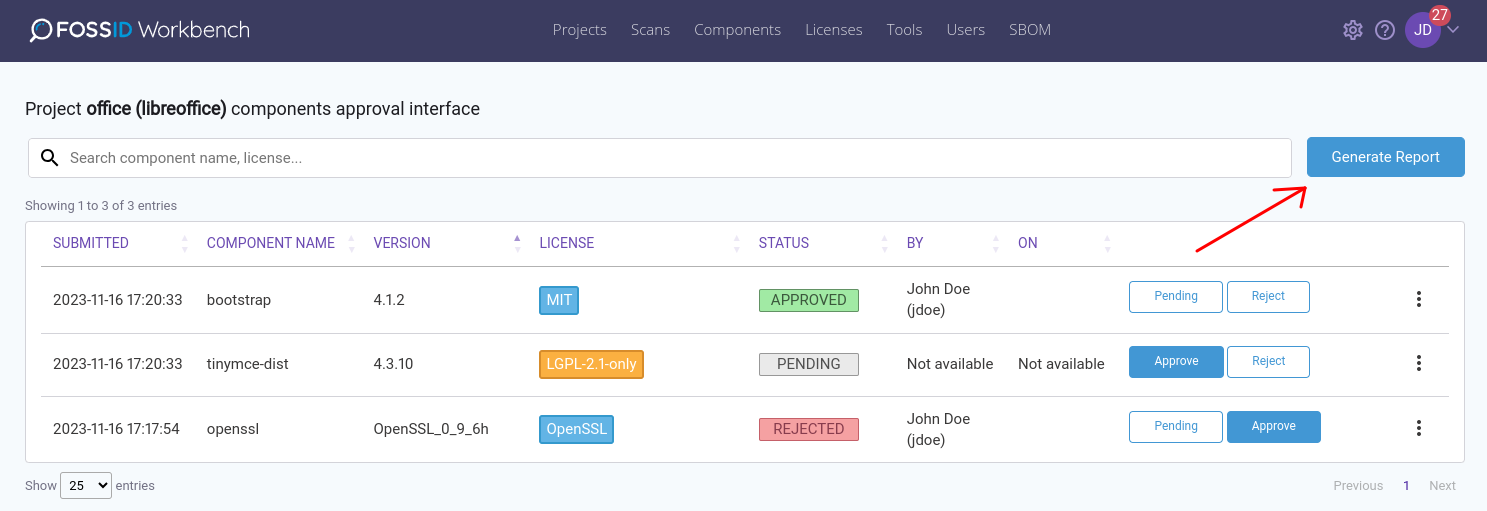This screenshot has height=511, width=1487.
Task: Approve the tinymce-dist component
Action: (1176, 362)
